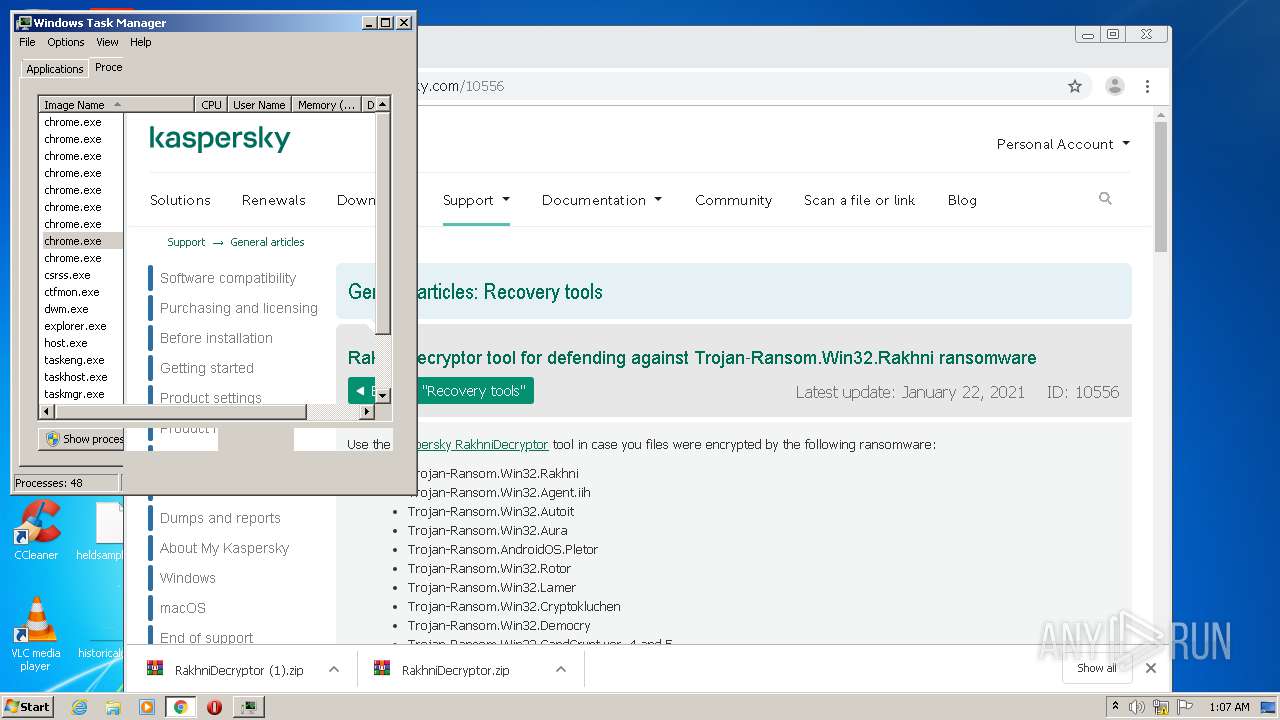Screen dimensions: 1280x720
Task: Open the Help menu in Task Manager
Action: tap(141, 42)
